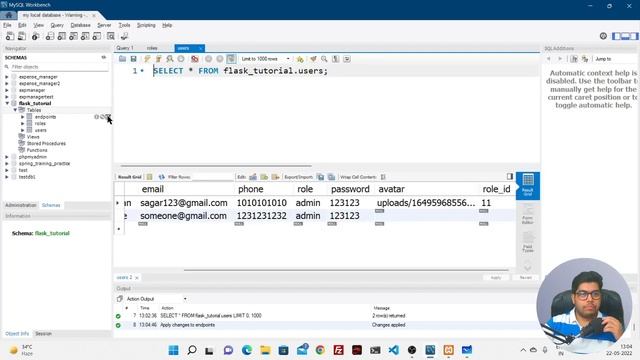
Task: Run the Explain plan magnifier icon
Action: click(x=170, y=59)
